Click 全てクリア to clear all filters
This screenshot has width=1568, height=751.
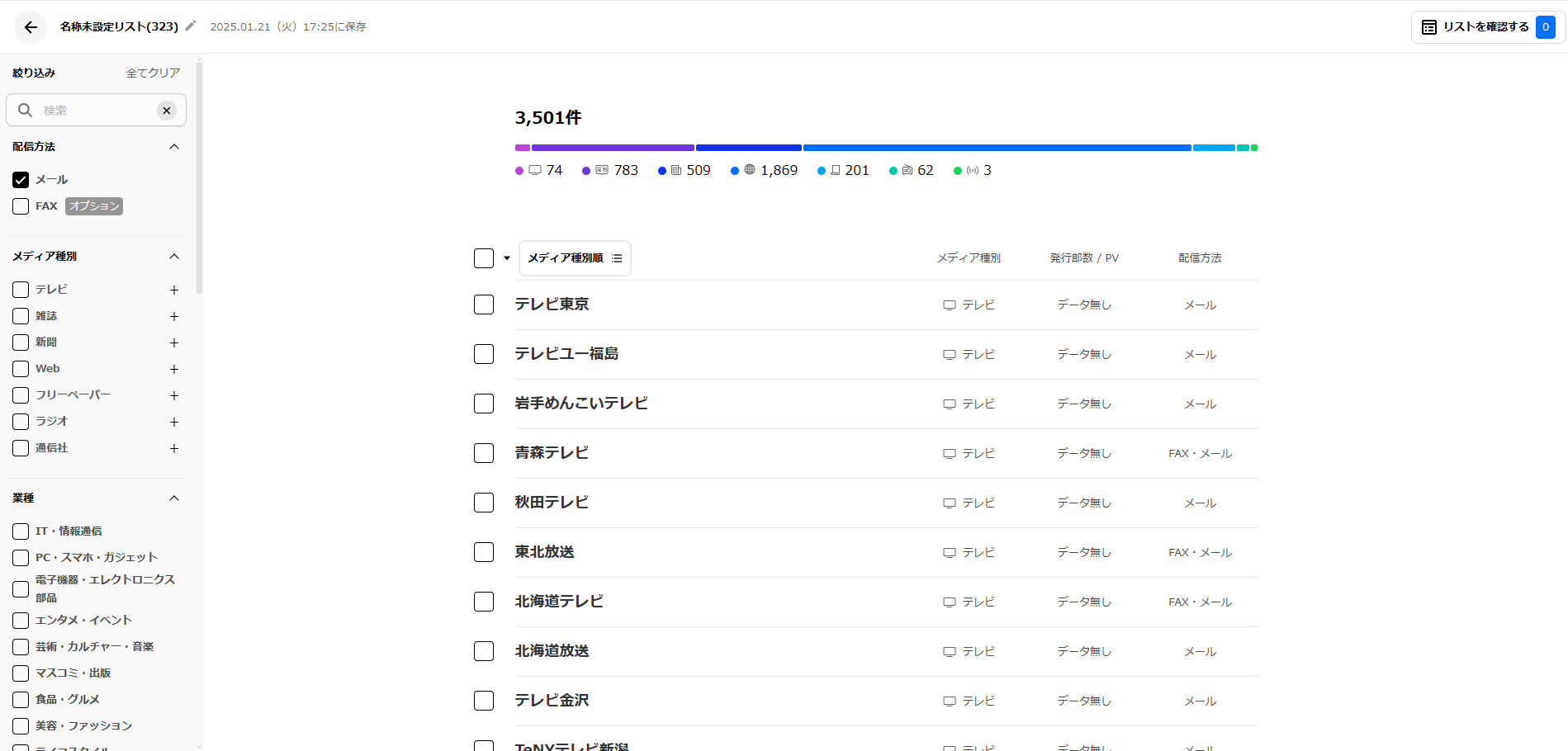click(x=153, y=73)
